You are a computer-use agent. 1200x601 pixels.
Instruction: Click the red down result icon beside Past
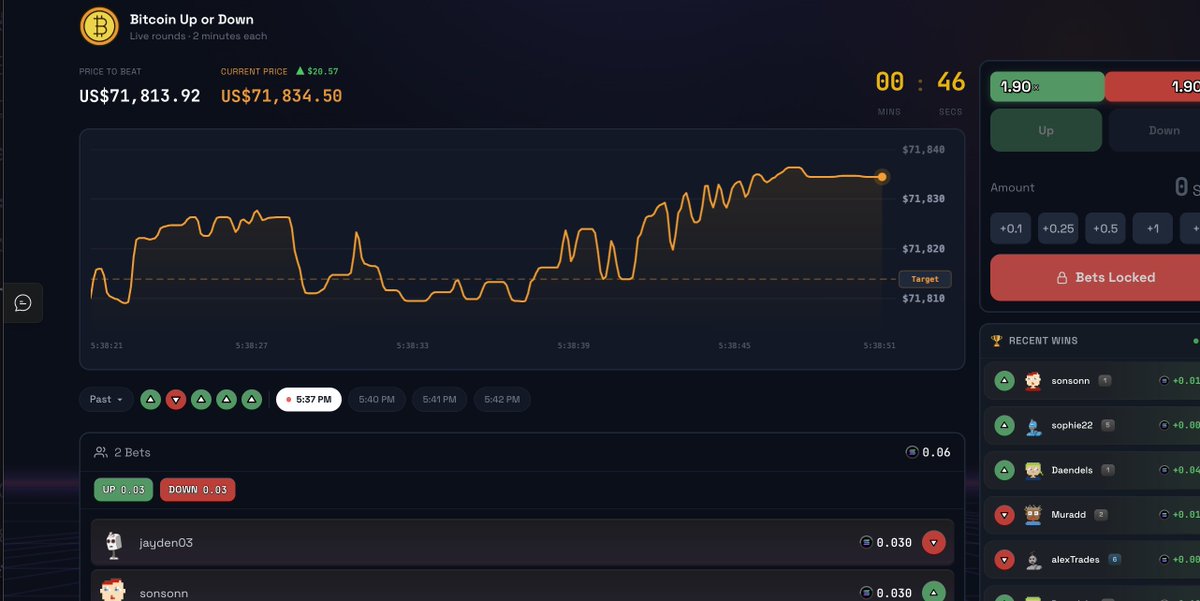pyautogui.click(x=176, y=400)
